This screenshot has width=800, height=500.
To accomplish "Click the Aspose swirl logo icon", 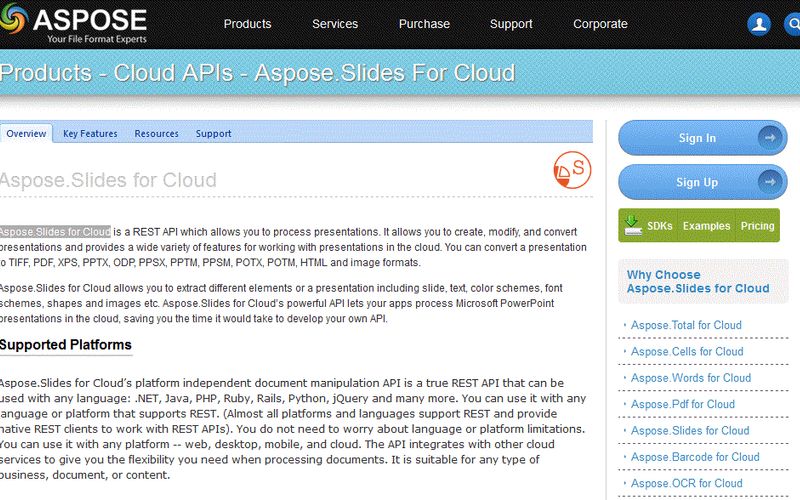I will click(x=13, y=19).
